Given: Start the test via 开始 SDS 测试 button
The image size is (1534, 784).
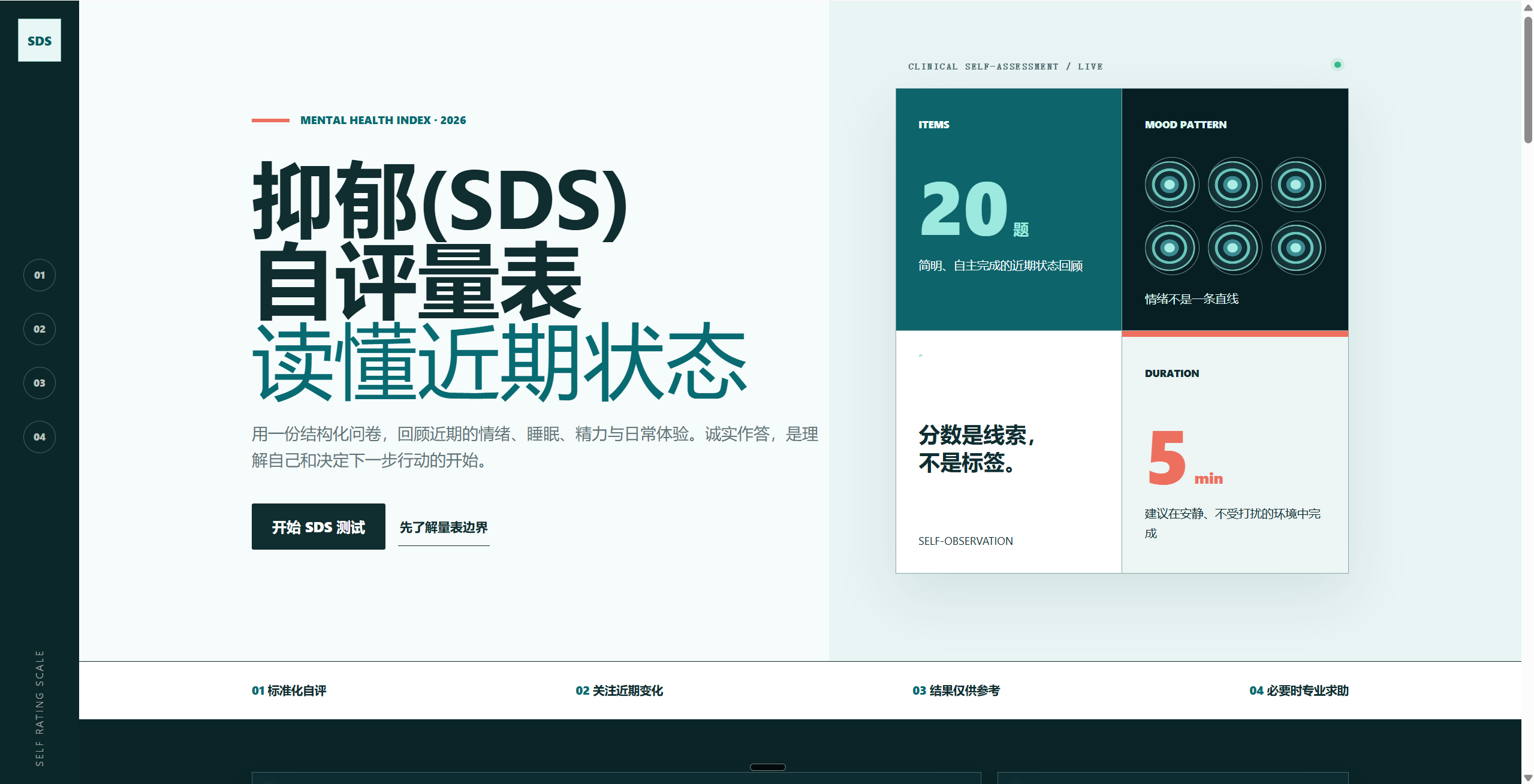Looking at the screenshot, I should tap(318, 526).
